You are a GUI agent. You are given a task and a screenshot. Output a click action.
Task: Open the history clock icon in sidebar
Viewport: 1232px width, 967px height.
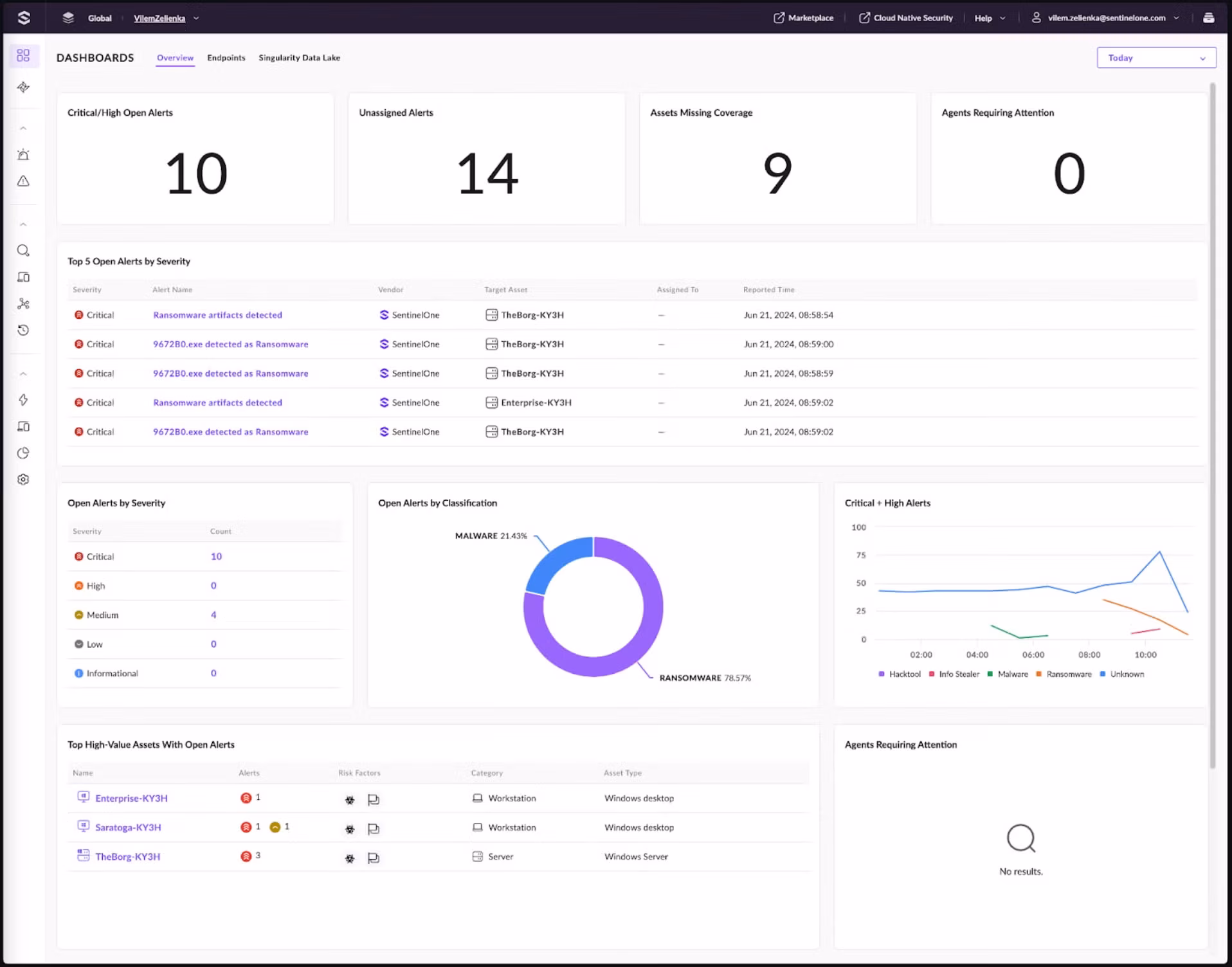click(x=23, y=330)
